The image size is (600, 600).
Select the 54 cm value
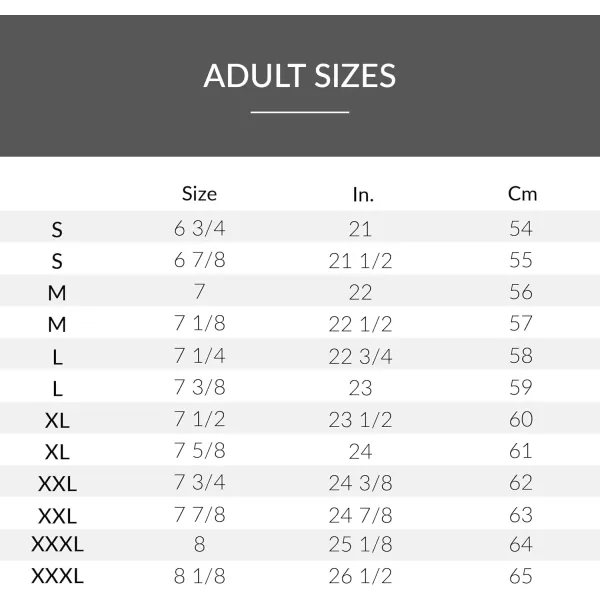[521, 228]
